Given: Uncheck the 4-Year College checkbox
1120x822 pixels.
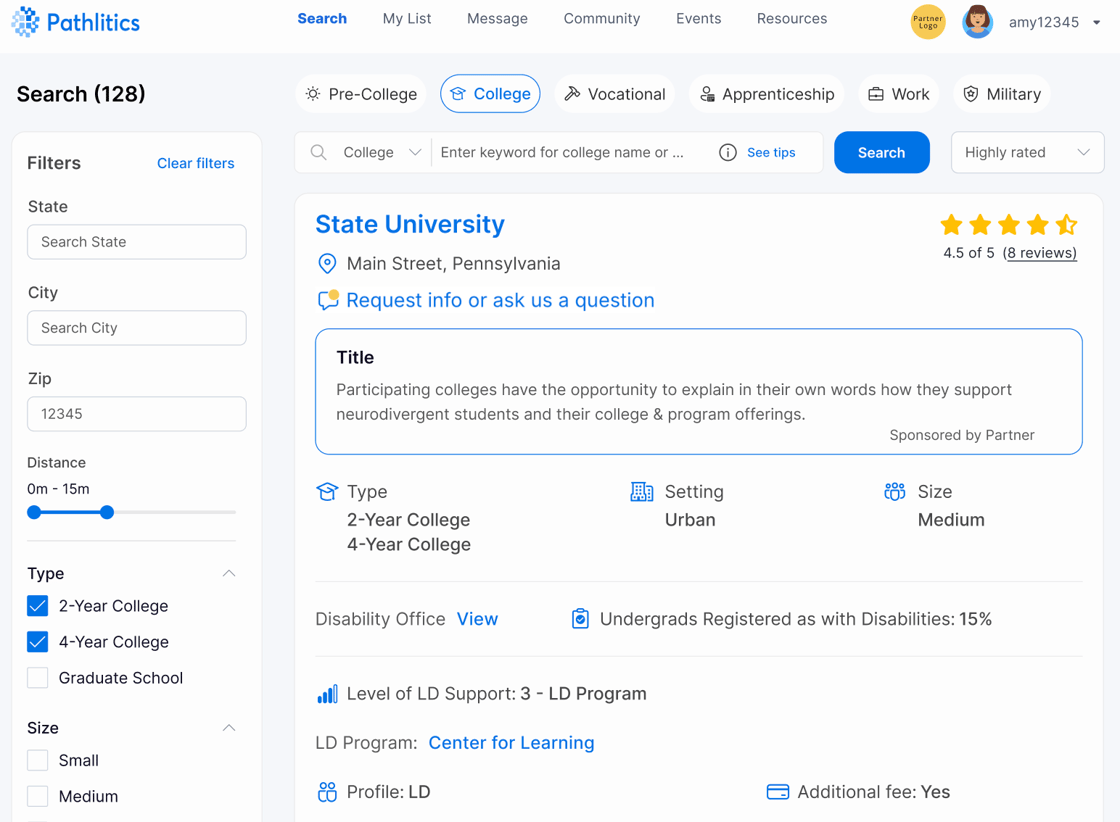Looking at the screenshot, I should click(38, 642).
